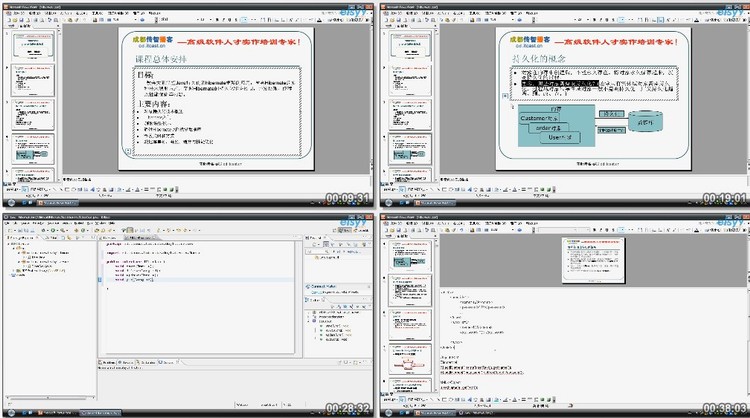750x418 pixels.
Task: Click Open folder icon in 00:09:31 PowerPoint toolbar
Action: coord(15,20)
